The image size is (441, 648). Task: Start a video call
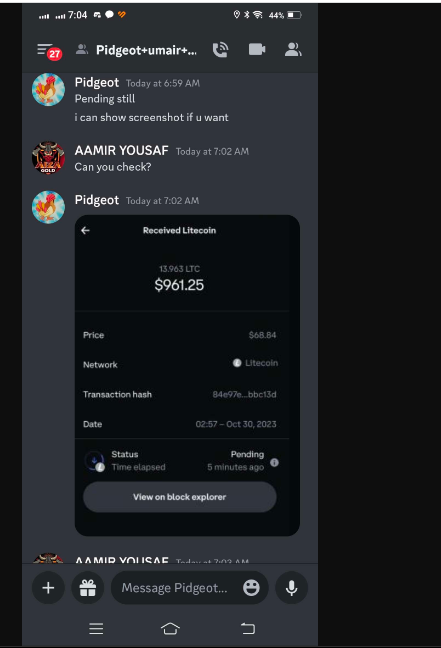(x=257, y=50)
